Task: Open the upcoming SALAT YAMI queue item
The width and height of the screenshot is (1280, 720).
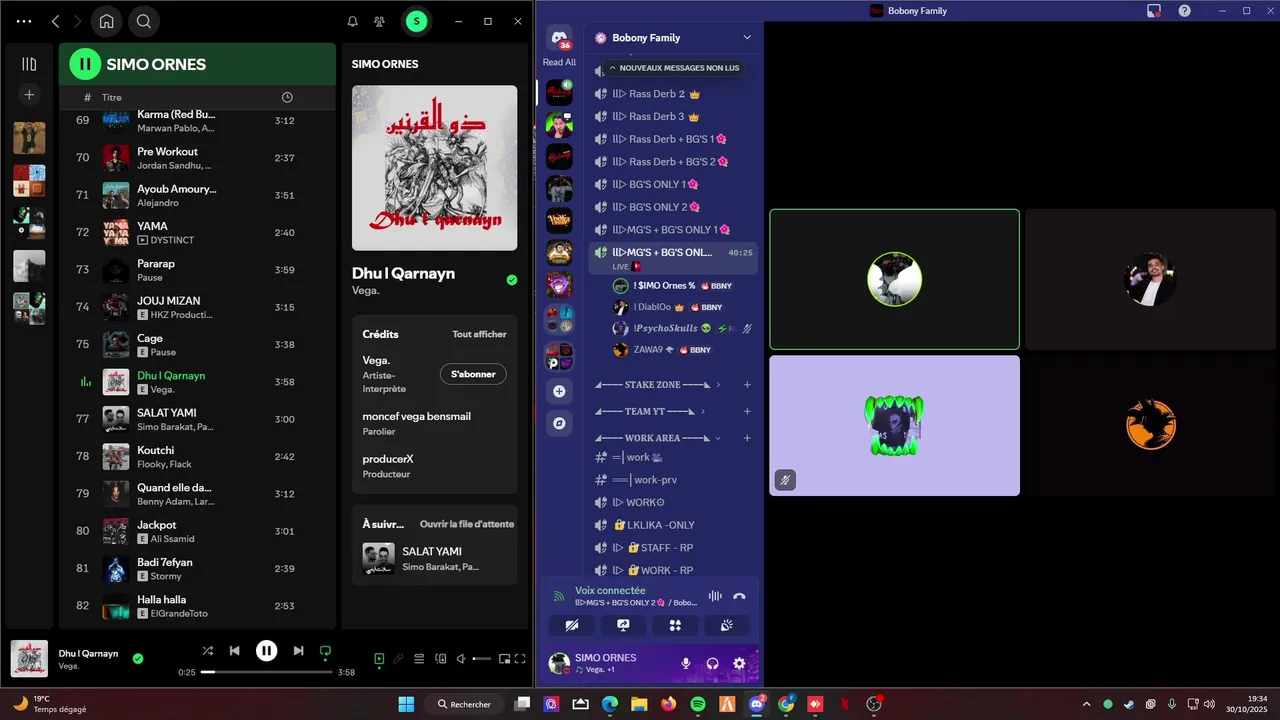Action: pos(434,559)
